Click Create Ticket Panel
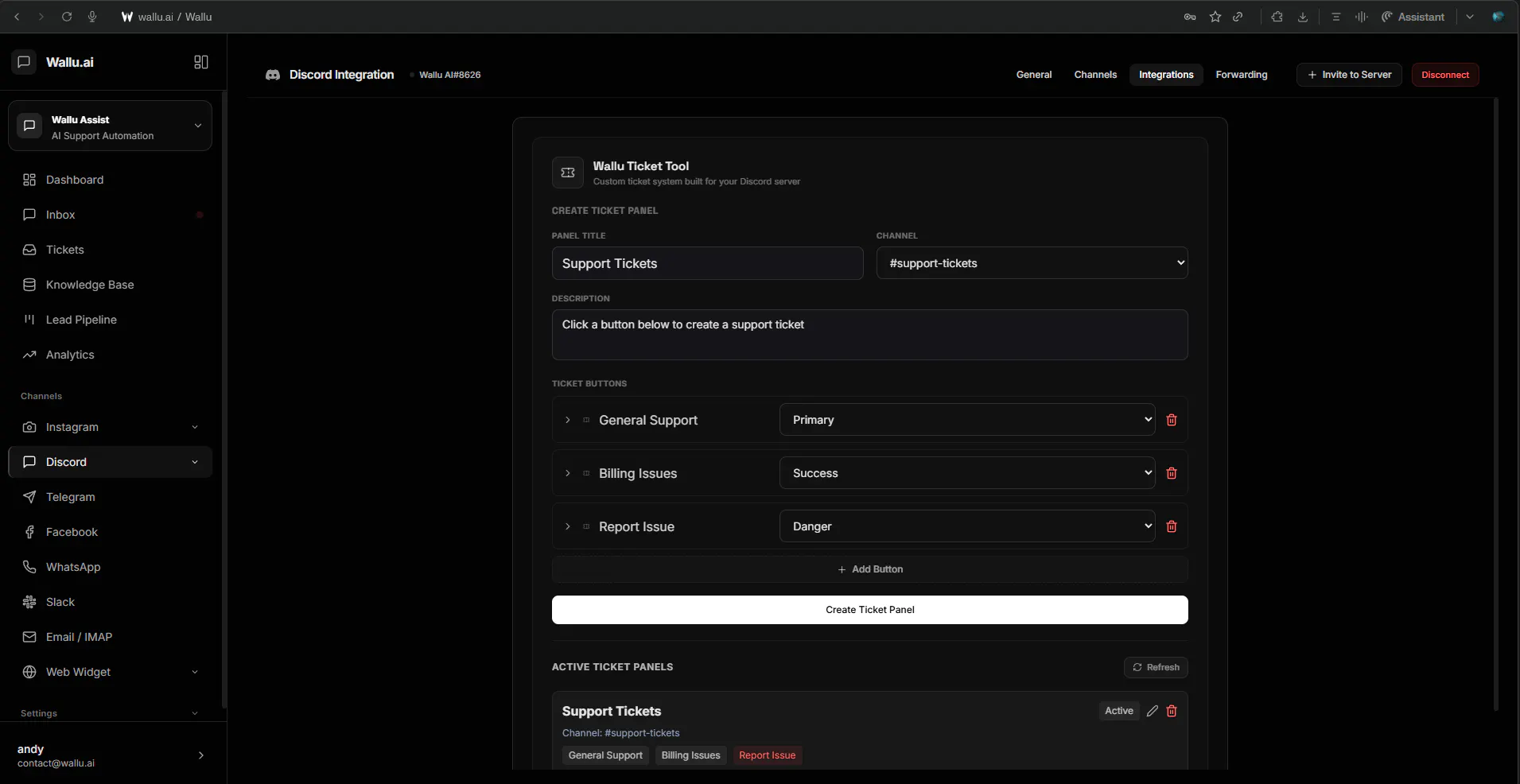This screenshot has height=784, width=1520. click(x=869, y=610)
